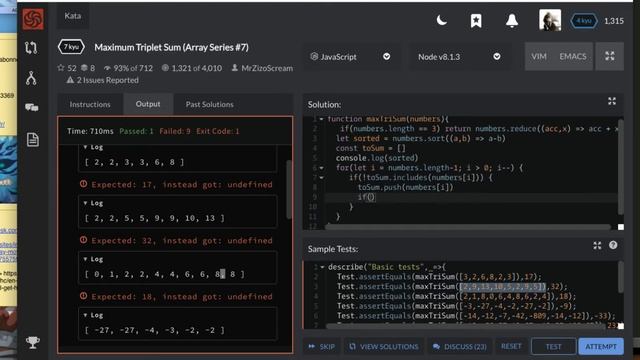
Task: Click the SKIP button
Action: click(x=322, y=347)
